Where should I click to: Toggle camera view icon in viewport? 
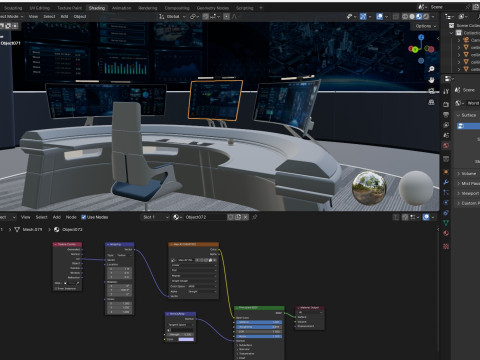[x=431, y=91]
